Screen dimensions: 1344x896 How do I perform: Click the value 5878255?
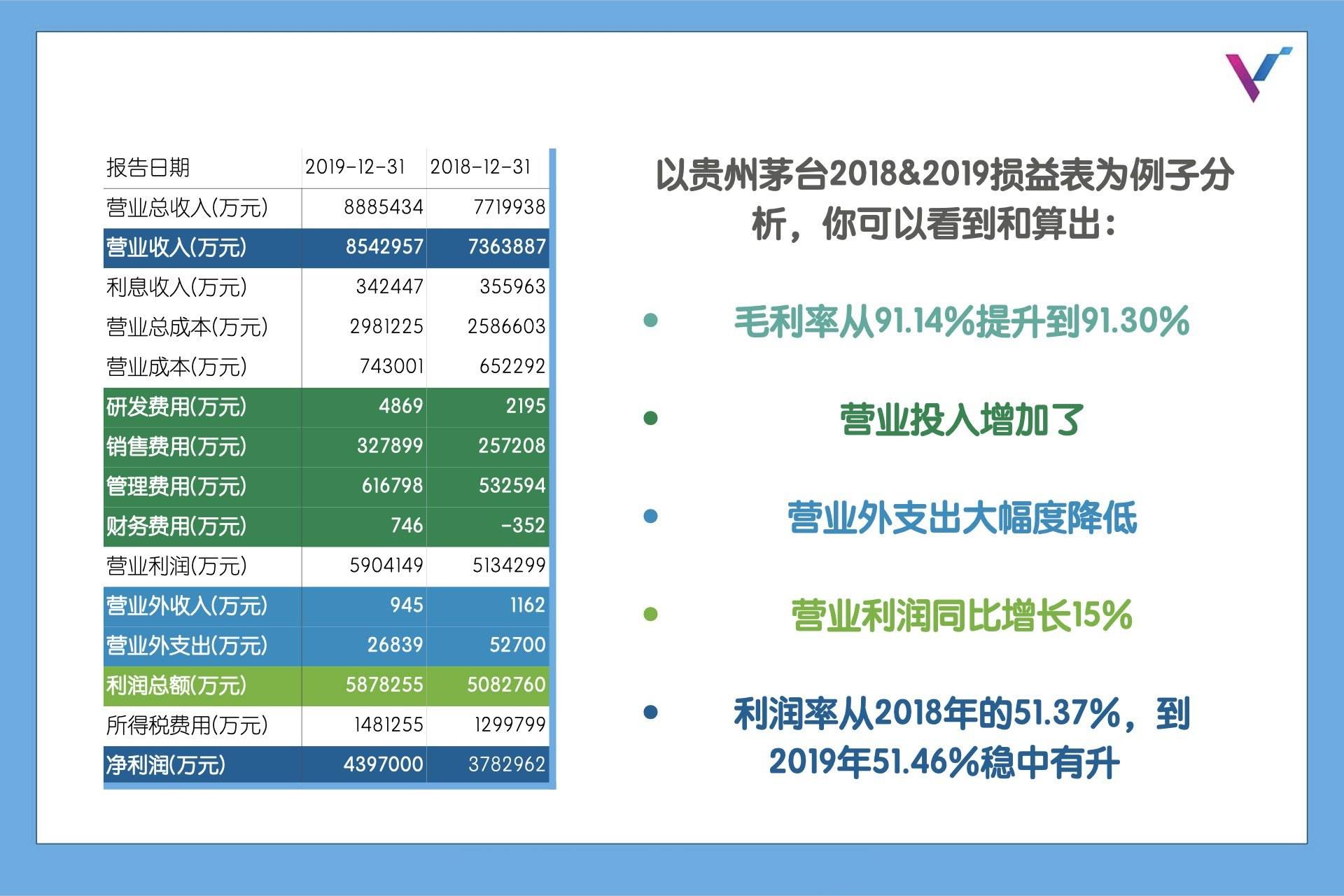(x=384, y=685)
